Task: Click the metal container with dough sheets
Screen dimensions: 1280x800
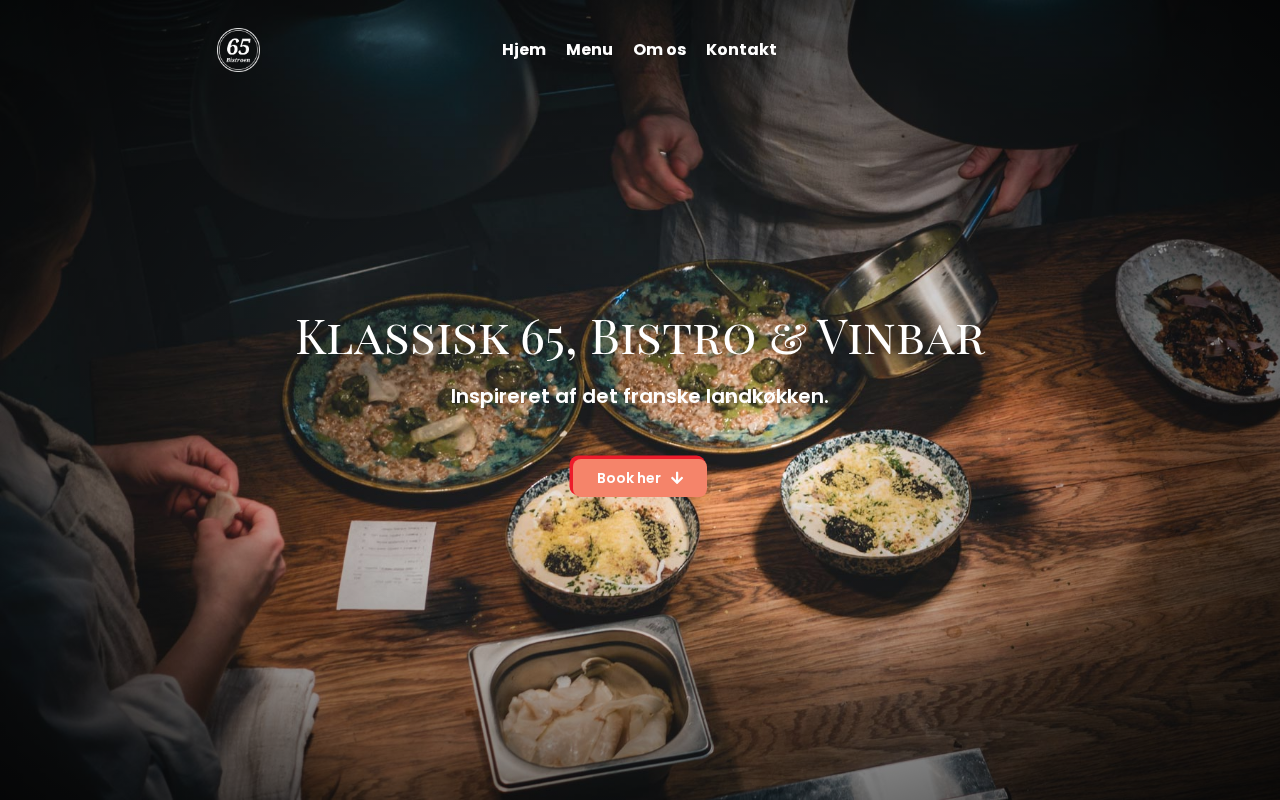Action: click(591, 700)
